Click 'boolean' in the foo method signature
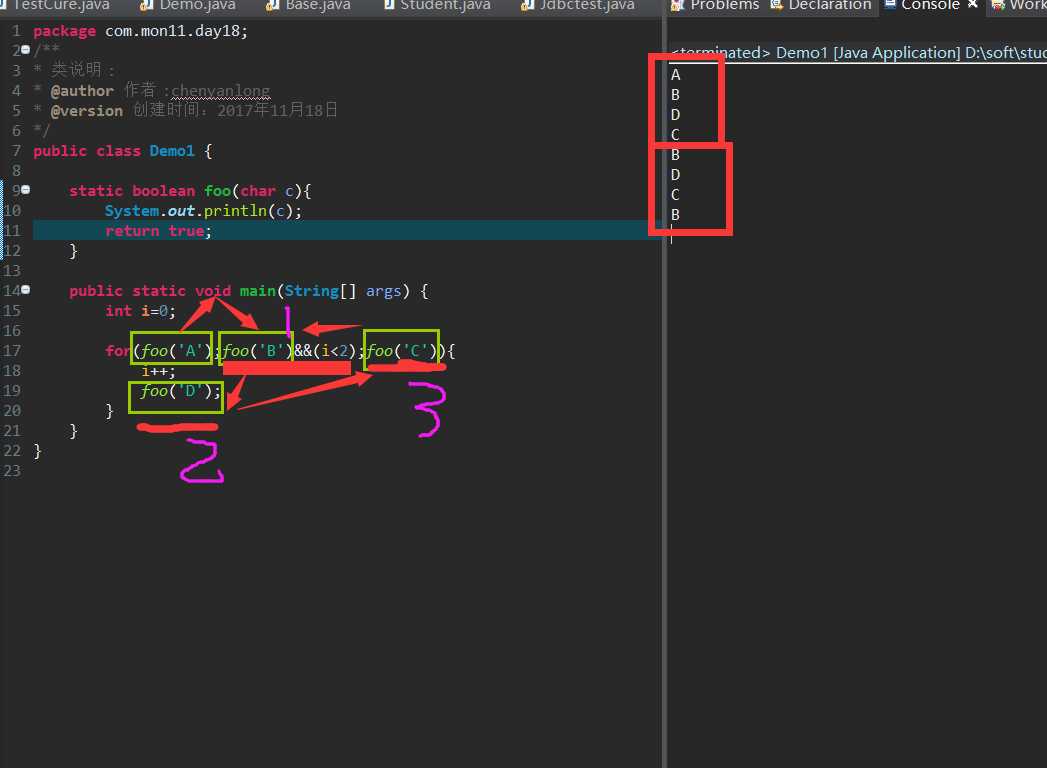1047x768 pixels. (x=163, y=191)
